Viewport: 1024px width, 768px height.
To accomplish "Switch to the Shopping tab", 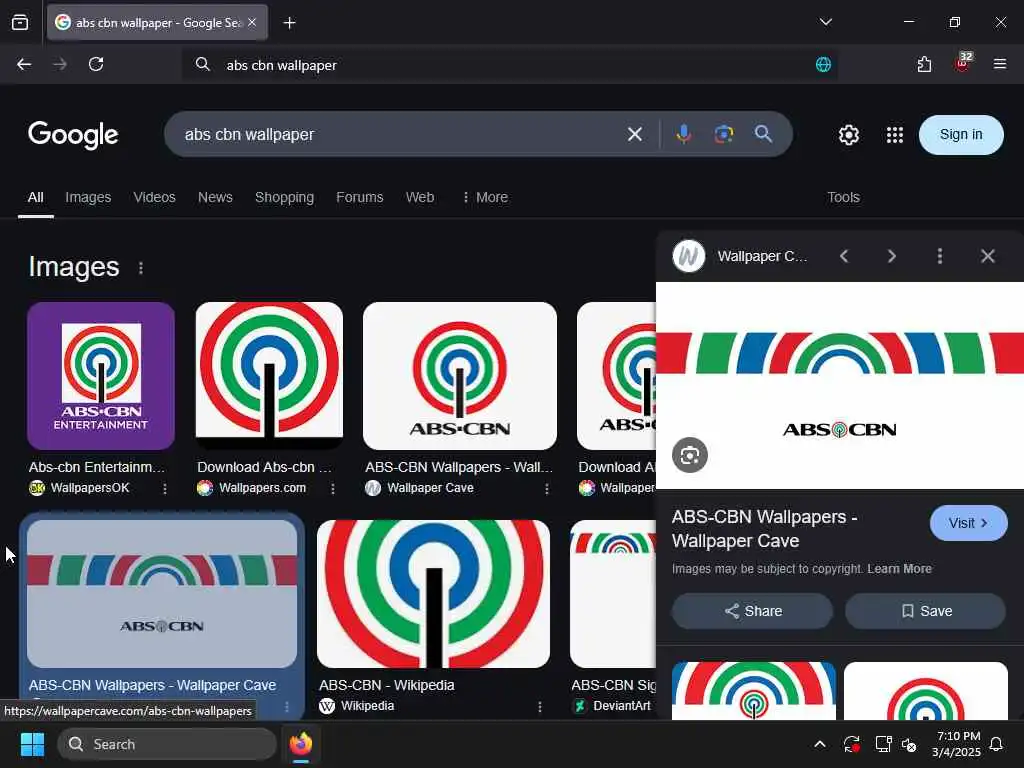I will click(284, 197).
